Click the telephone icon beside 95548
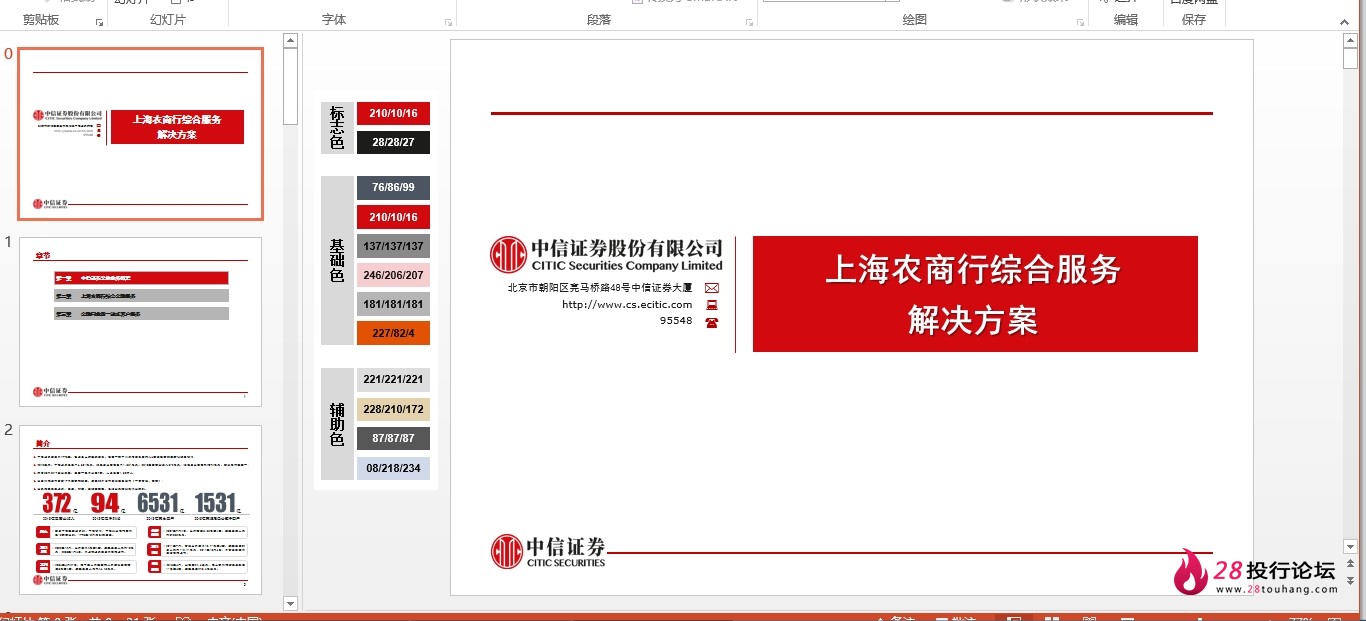 pos(712,322)
